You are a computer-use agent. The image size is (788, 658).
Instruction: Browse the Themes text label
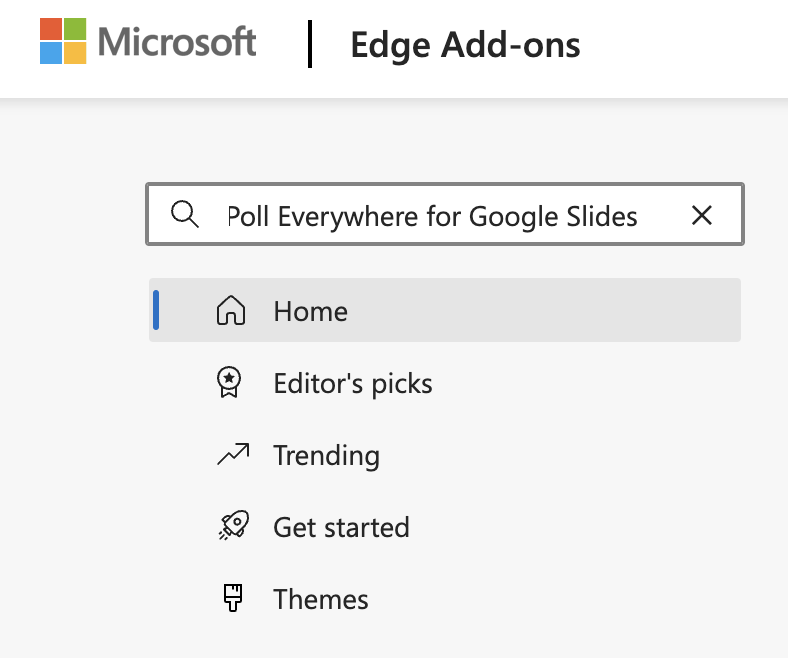(x=321, y=599)
